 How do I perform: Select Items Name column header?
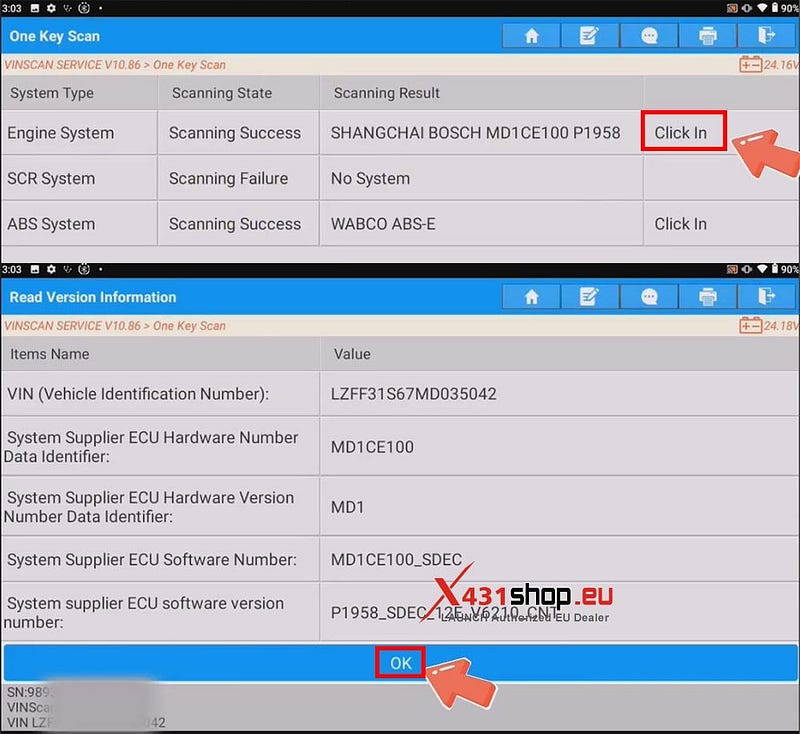tap(49, 353)
